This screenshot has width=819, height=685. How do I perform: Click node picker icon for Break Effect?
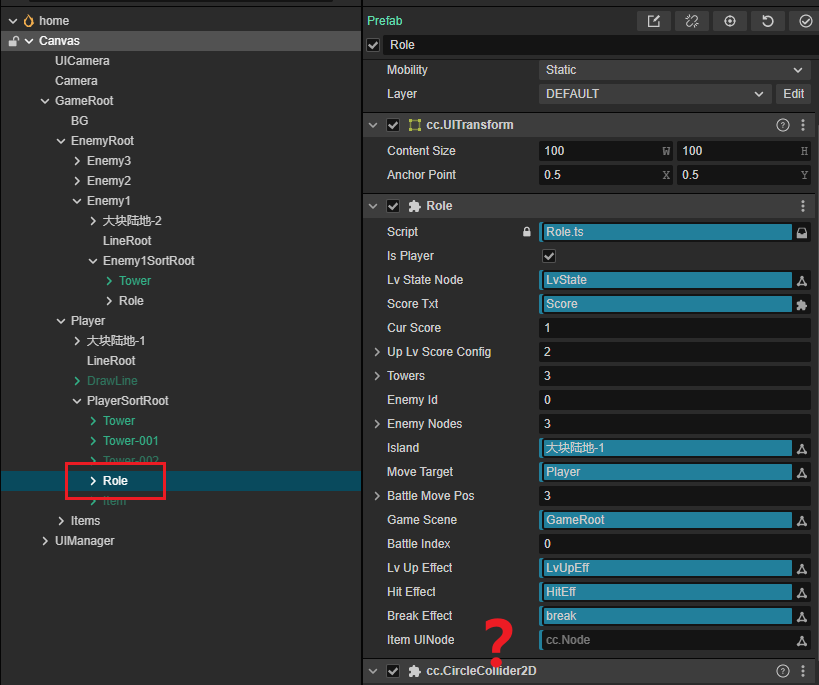(x=802, y=617)
